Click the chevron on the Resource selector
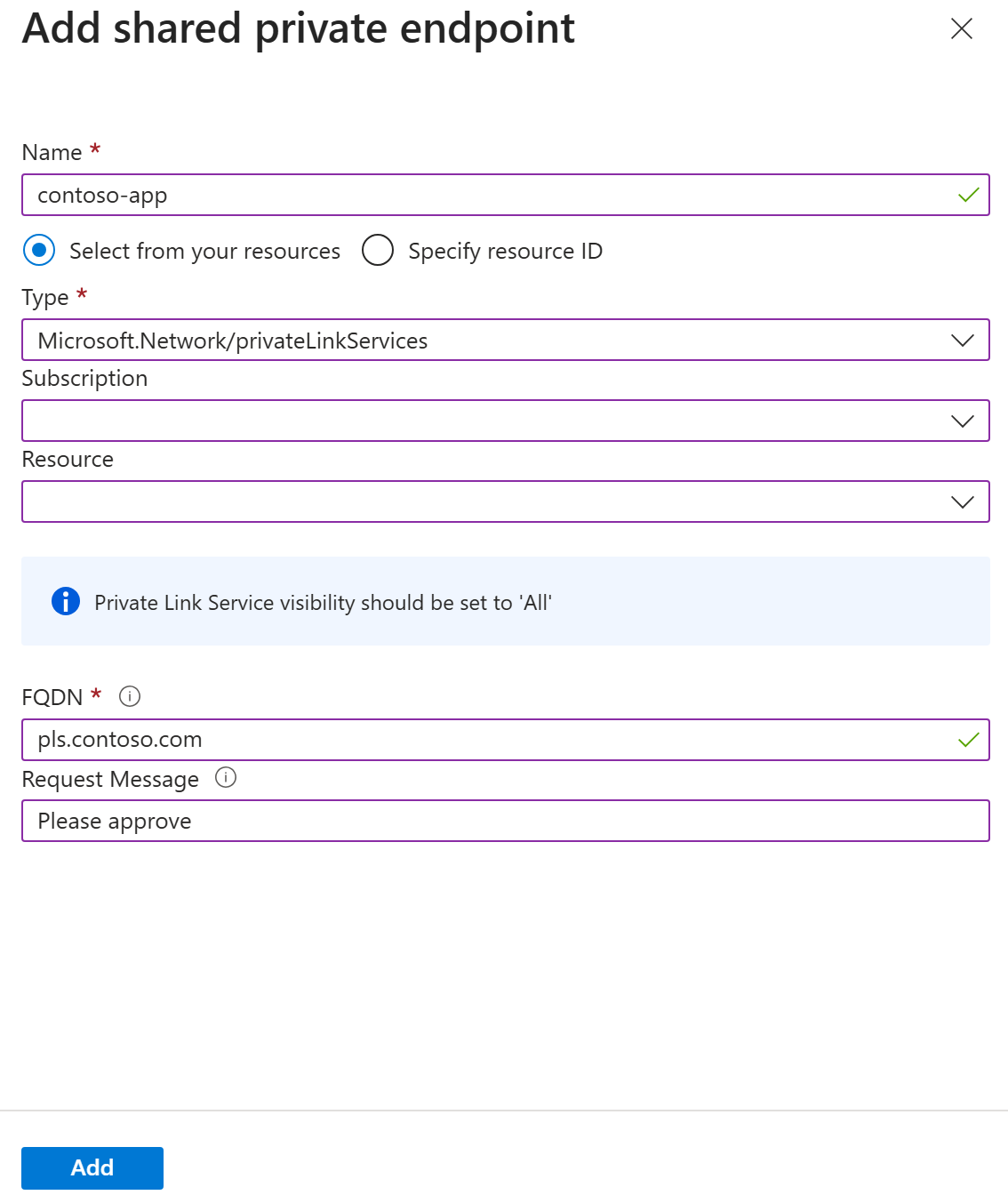 (963, 501)
